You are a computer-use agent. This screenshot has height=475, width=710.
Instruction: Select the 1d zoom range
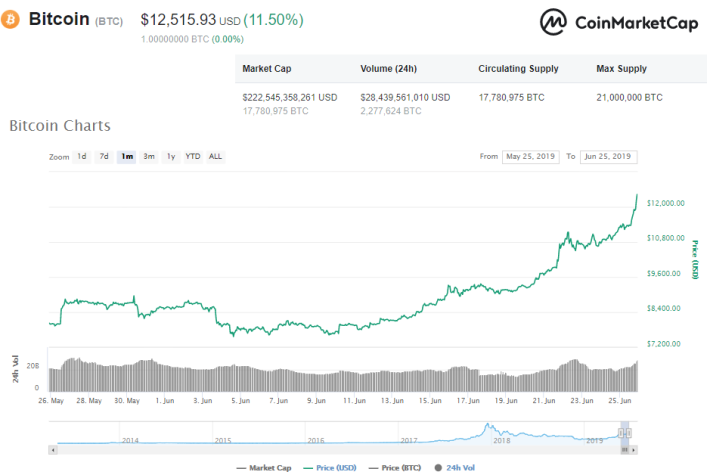[82, 157]
